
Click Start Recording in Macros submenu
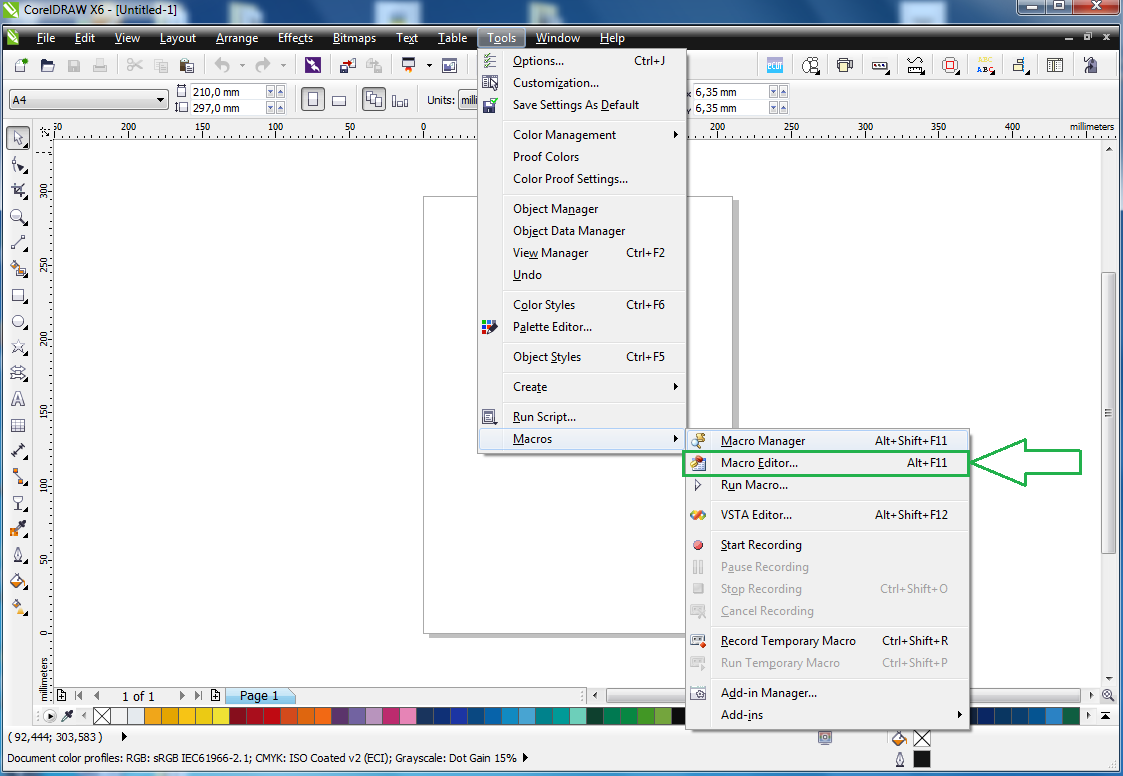tap(827, 545)
